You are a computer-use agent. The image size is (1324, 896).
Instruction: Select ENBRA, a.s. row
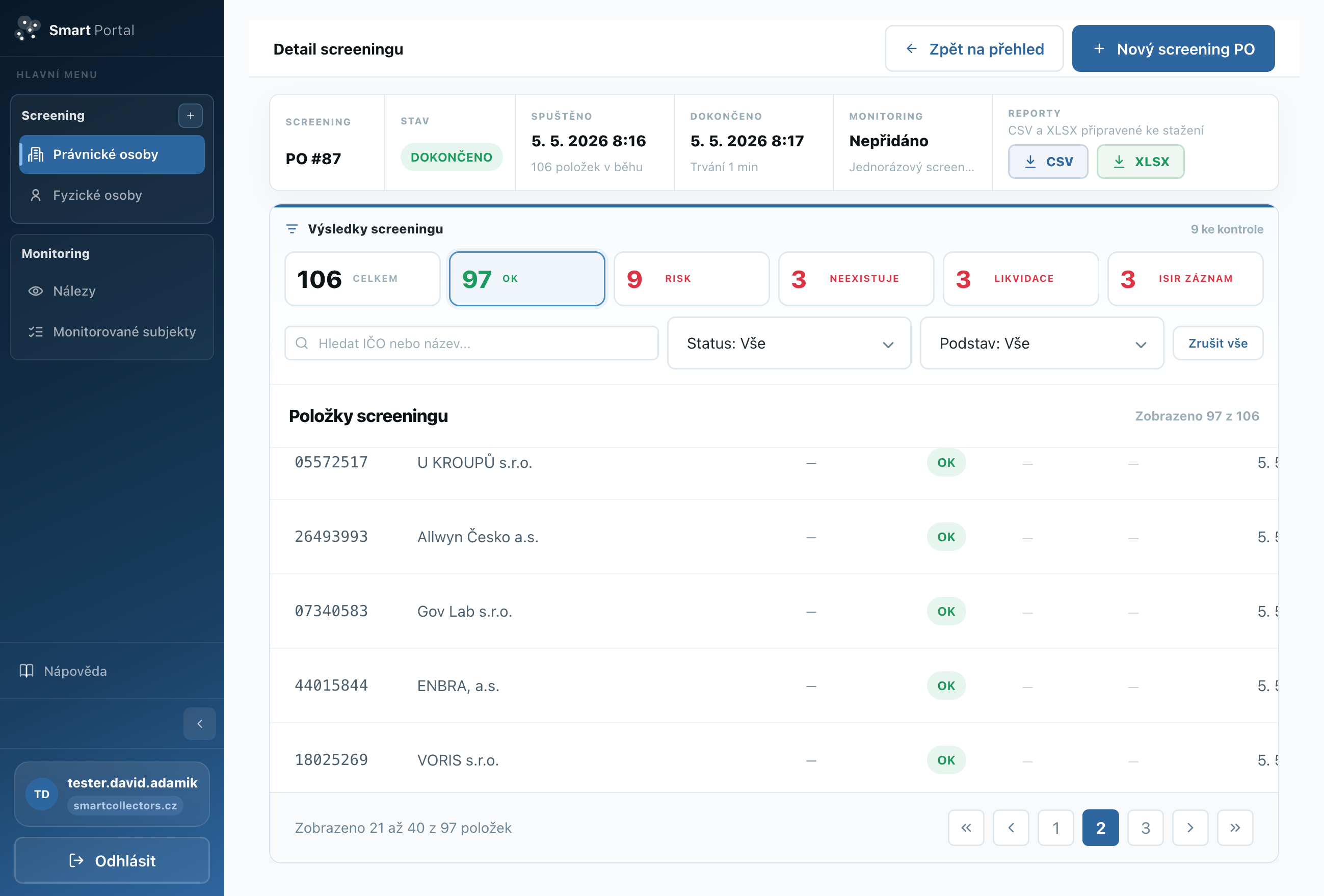coord(774,686)
